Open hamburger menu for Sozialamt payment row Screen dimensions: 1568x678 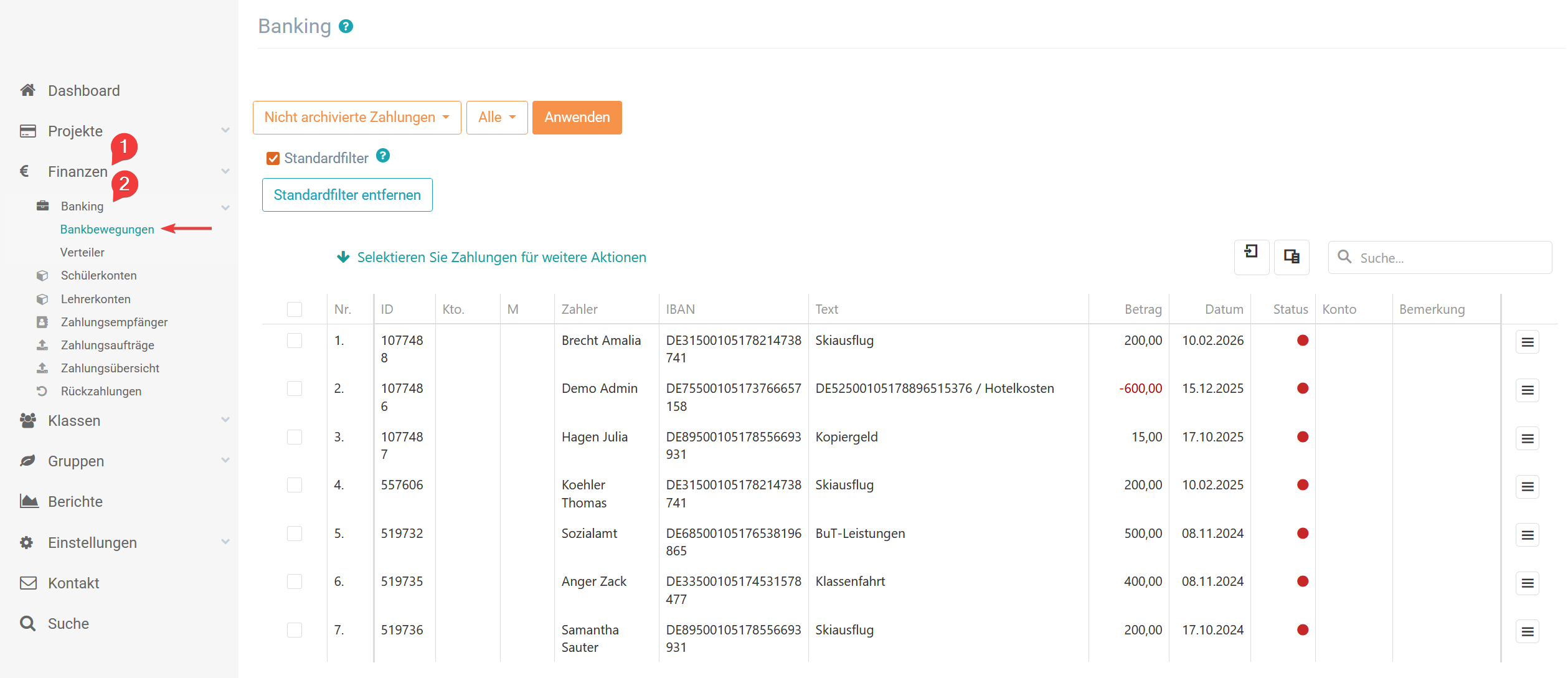click(x=1527, y=535)
